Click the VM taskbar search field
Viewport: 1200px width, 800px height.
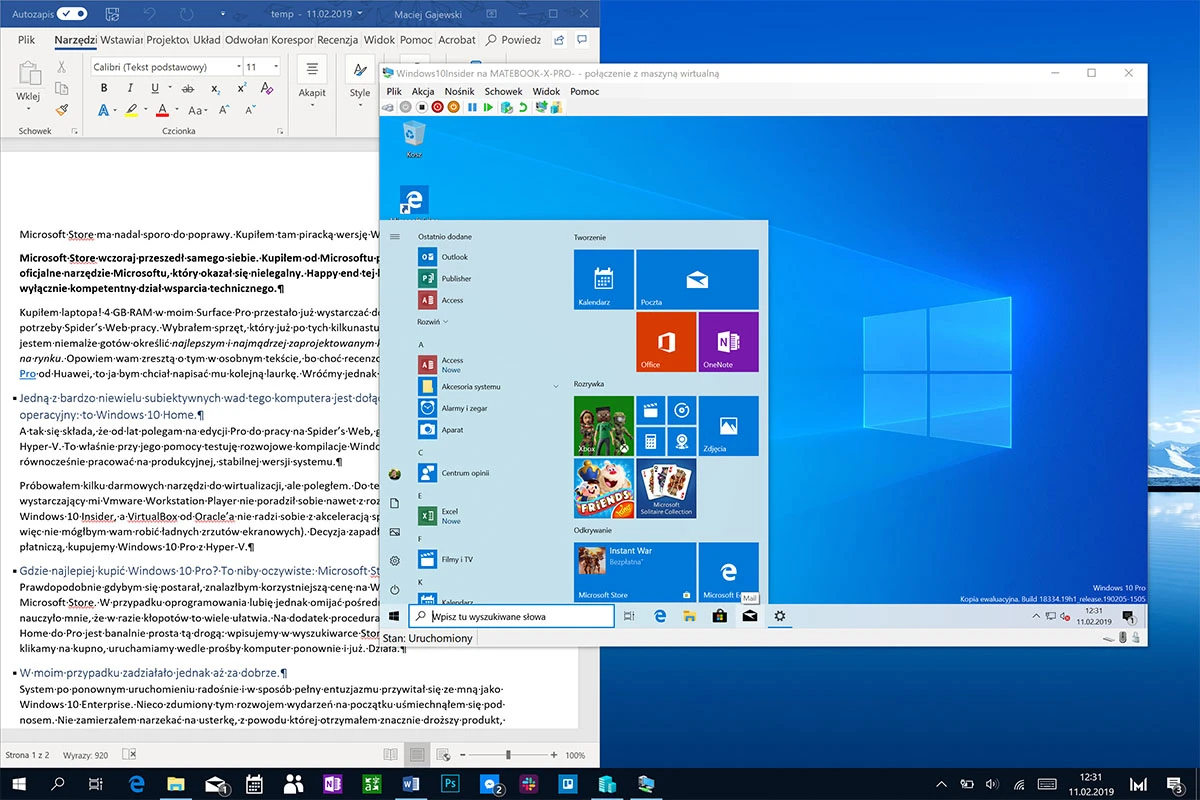[511, 616]
